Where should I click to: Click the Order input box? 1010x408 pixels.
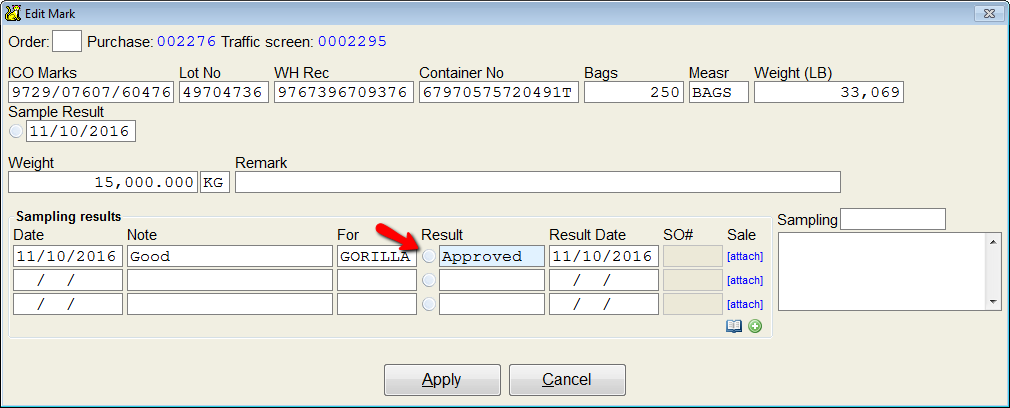(x=67, y=41)
